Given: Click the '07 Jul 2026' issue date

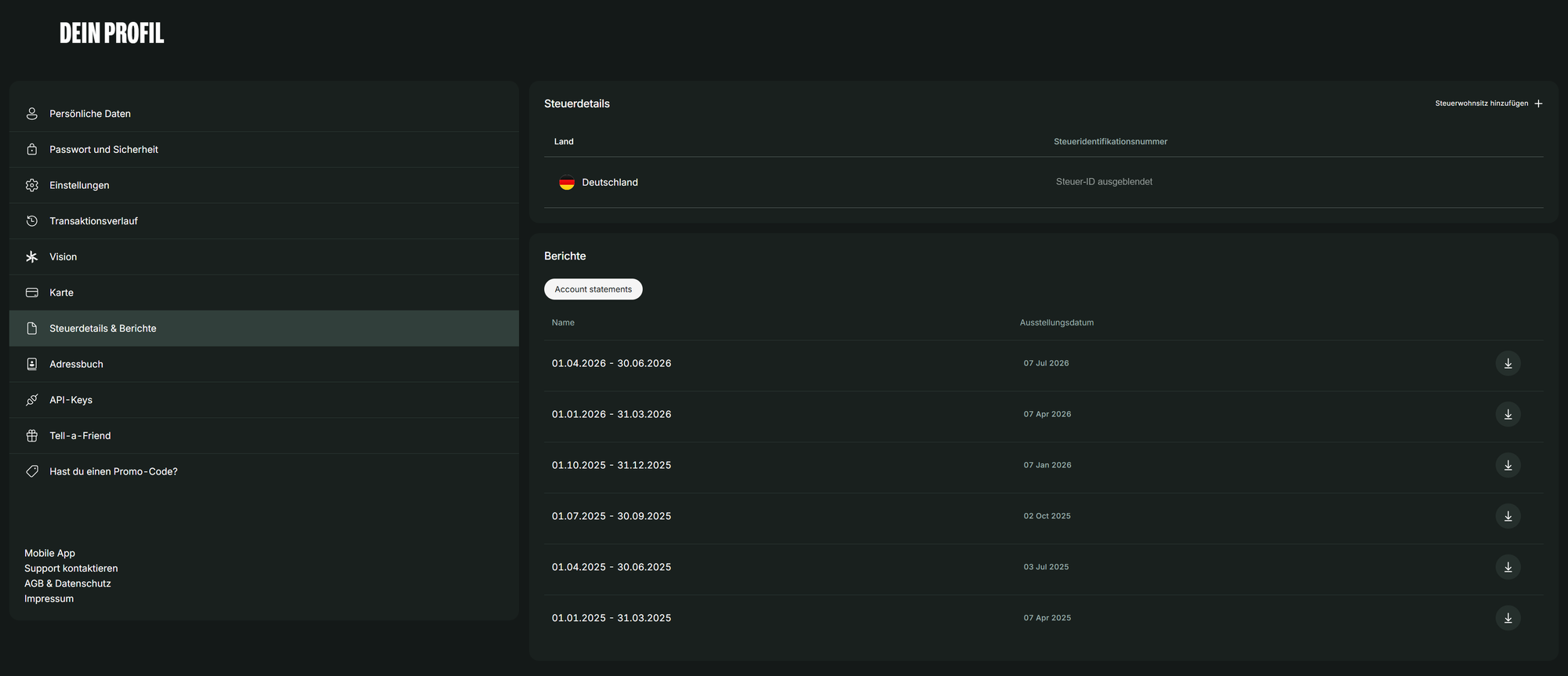Looking at the screenshot, I should click(1046, 363).
